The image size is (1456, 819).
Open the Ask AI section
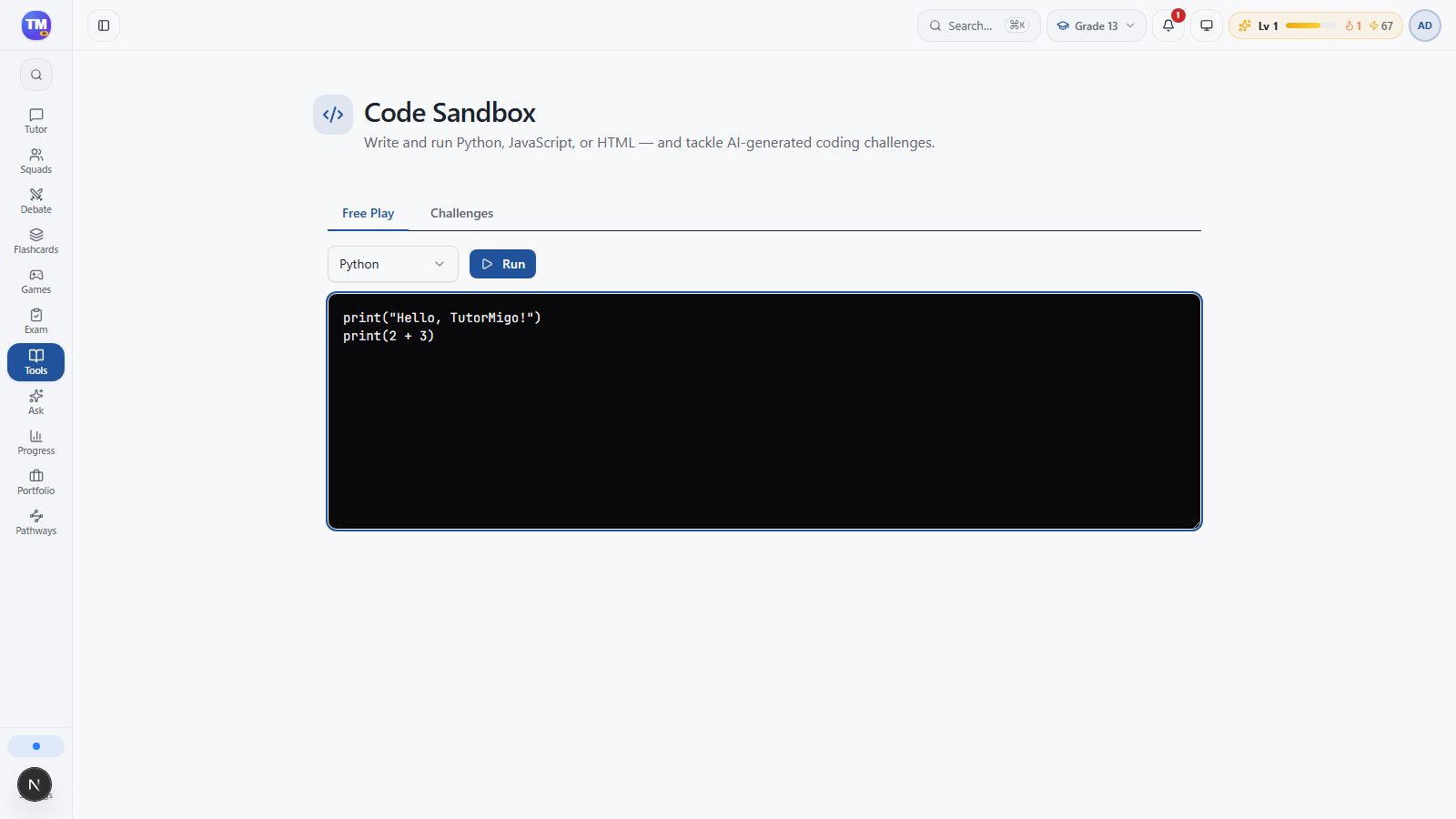click(x=36, y=402)
